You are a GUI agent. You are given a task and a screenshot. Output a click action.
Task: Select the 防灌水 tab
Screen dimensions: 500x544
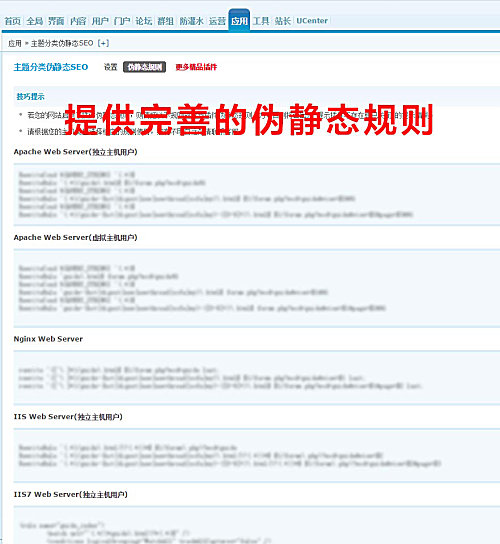click(x=191, y=21)
